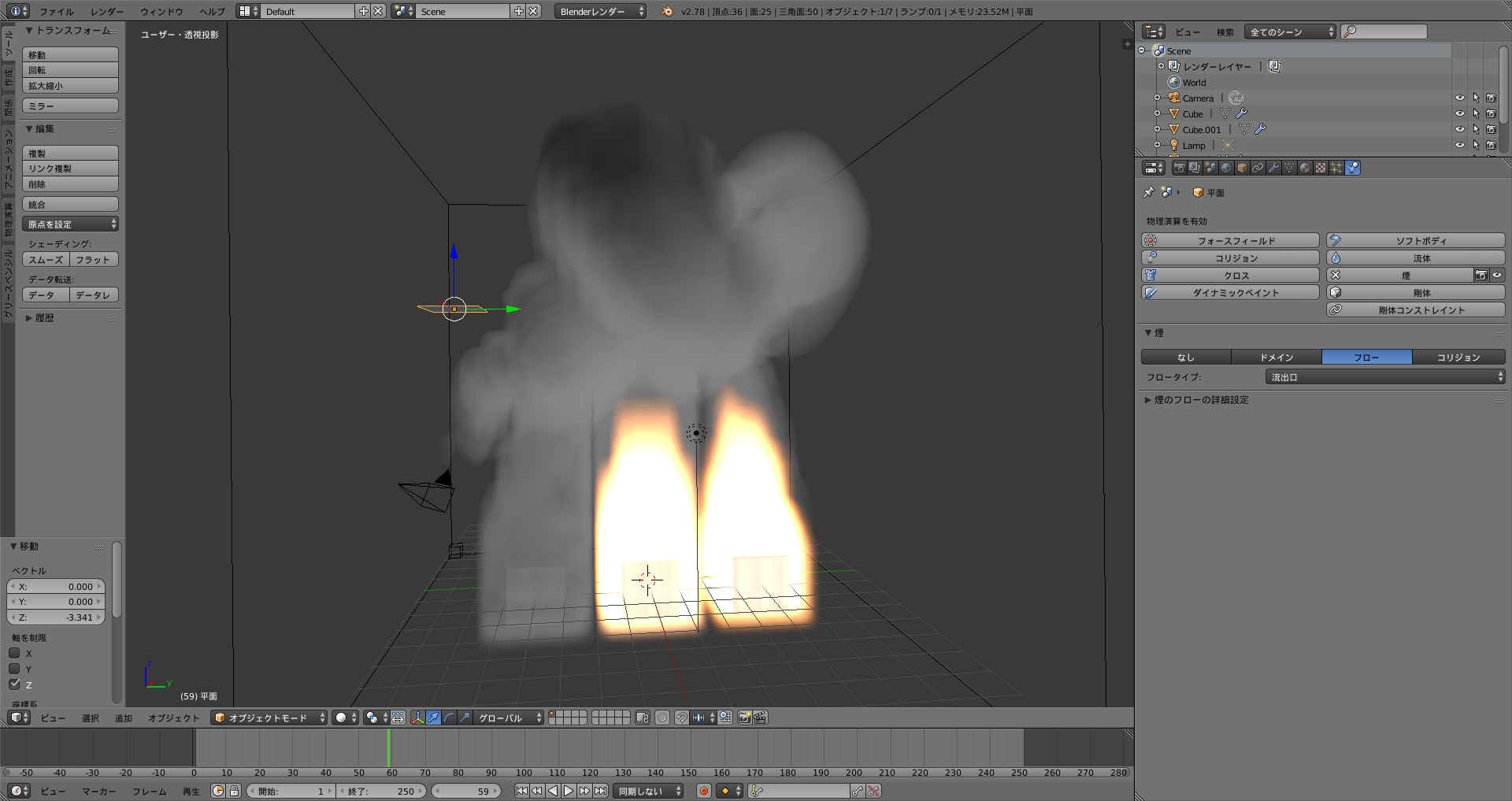Image resolution: width=1512 pixels, height=801 pixels.
Task: Open the フロータイプ 流出口 dropdown
Action: pyautogui.click(x=1384, y=377)
